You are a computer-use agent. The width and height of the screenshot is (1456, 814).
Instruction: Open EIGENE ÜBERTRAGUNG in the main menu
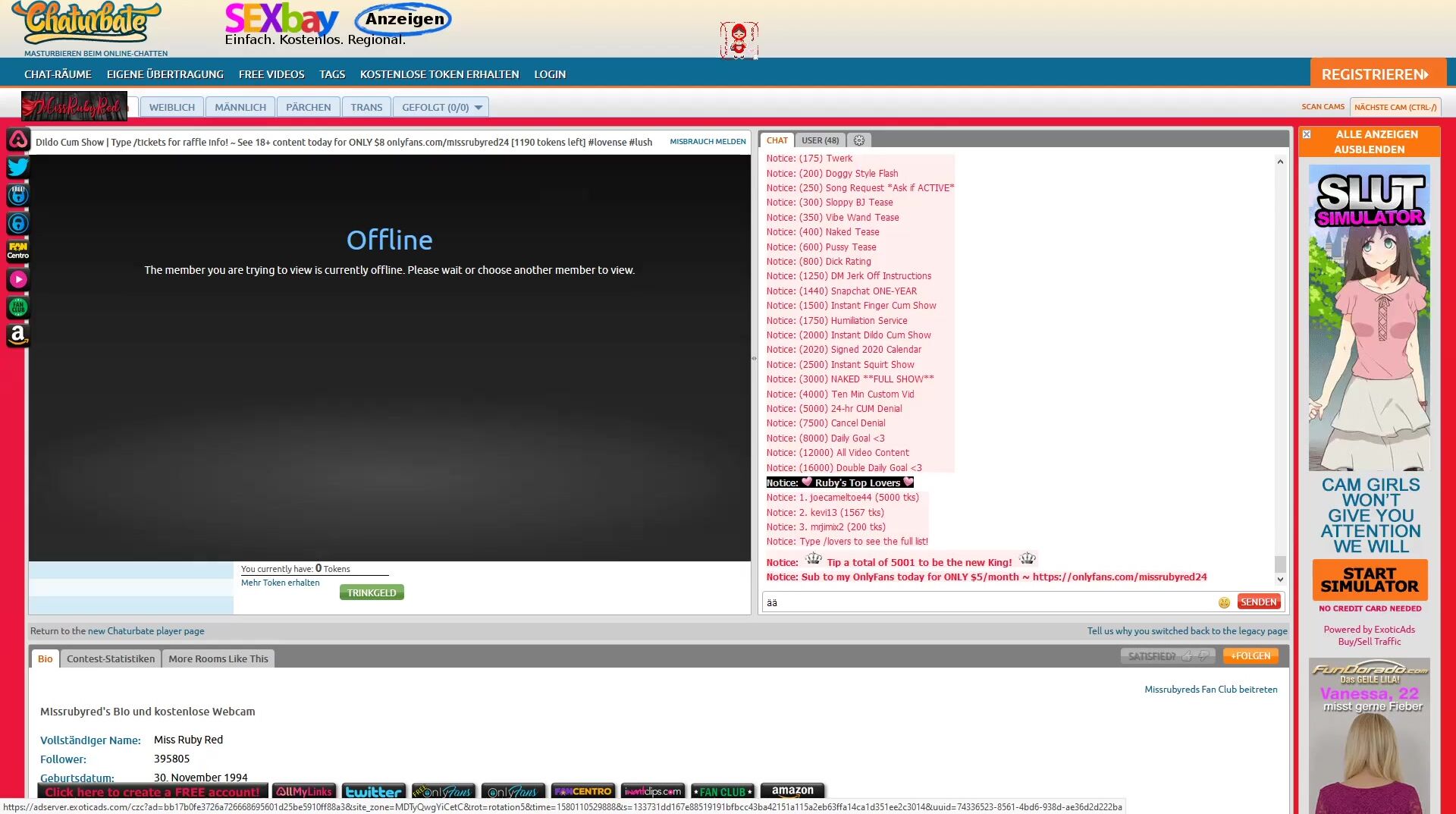tap(165, 74)
